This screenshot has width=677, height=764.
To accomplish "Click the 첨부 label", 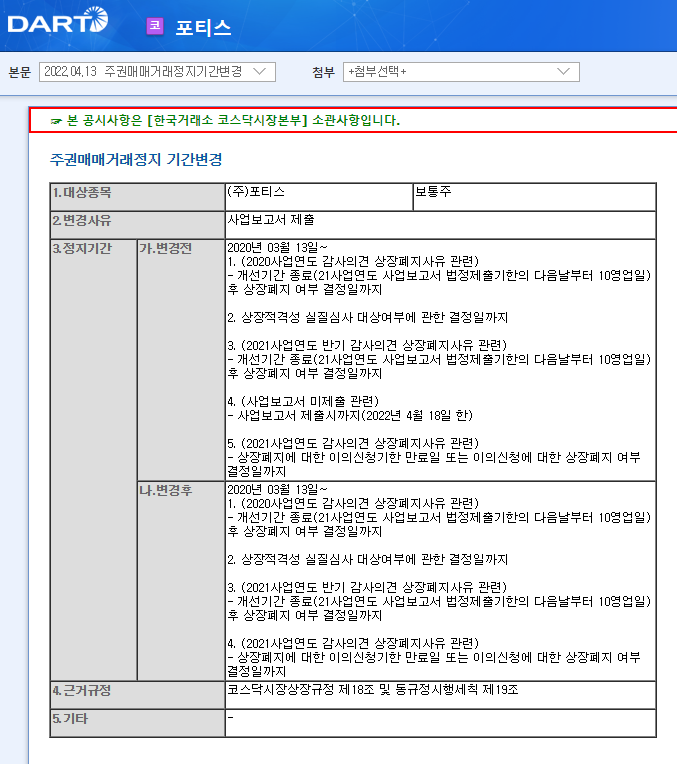I will click(324, 72).
